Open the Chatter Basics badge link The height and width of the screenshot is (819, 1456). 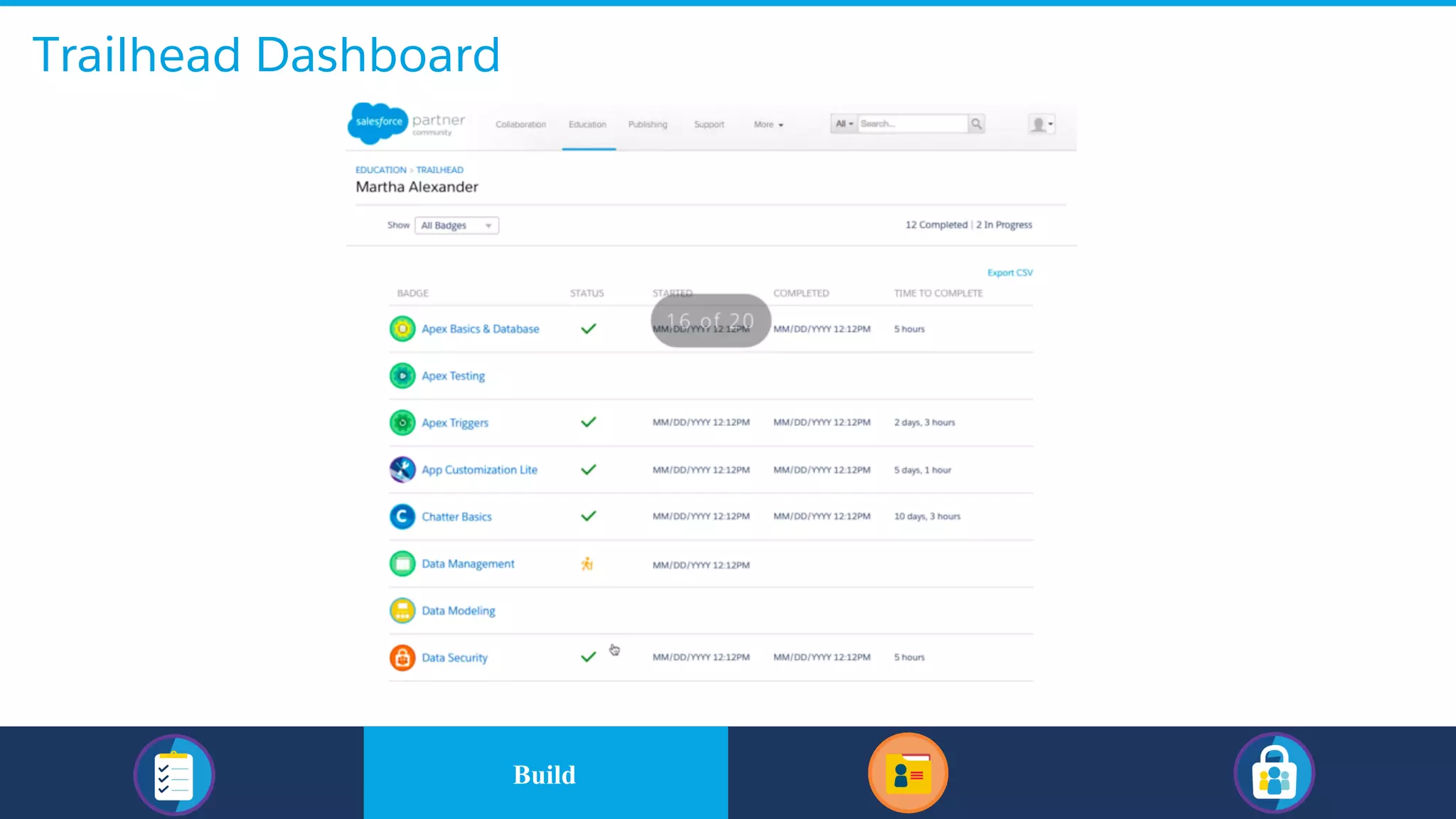click(x=456, y=517)
